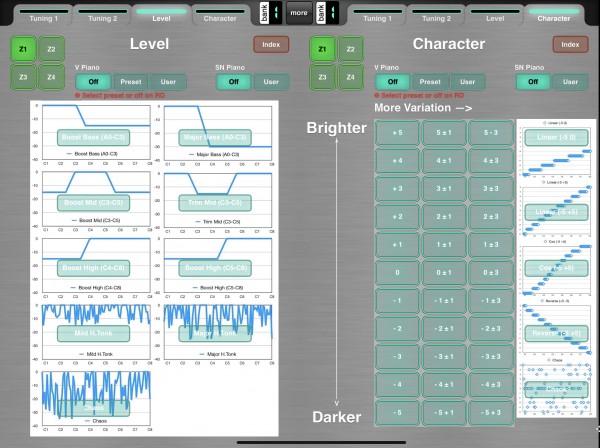This screenshot has height=448, width=600.
Task: Select the 2 ± 3 character button
Action: point(491,217)
